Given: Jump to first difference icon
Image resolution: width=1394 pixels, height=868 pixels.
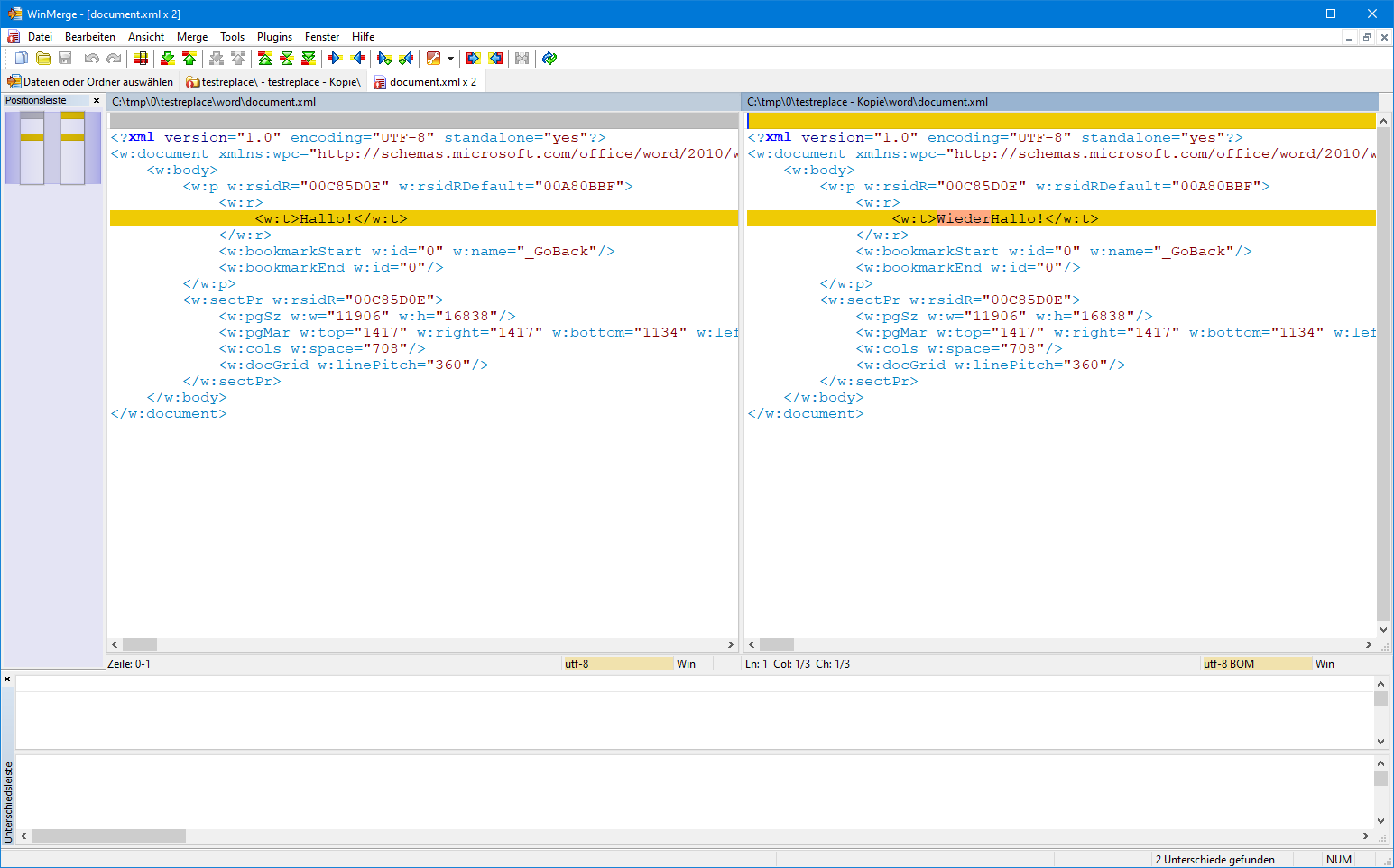Looking at the screenshot, I should pyautogui.click(x=265, y=59).
